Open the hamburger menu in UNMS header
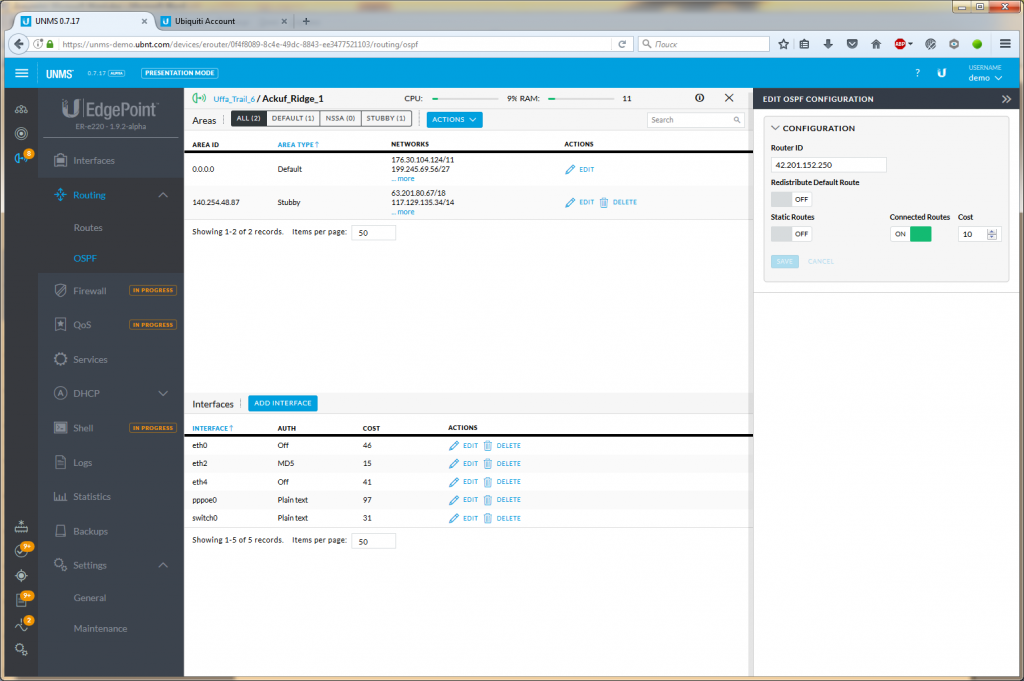1024x681 pixels. coord(22,73)
